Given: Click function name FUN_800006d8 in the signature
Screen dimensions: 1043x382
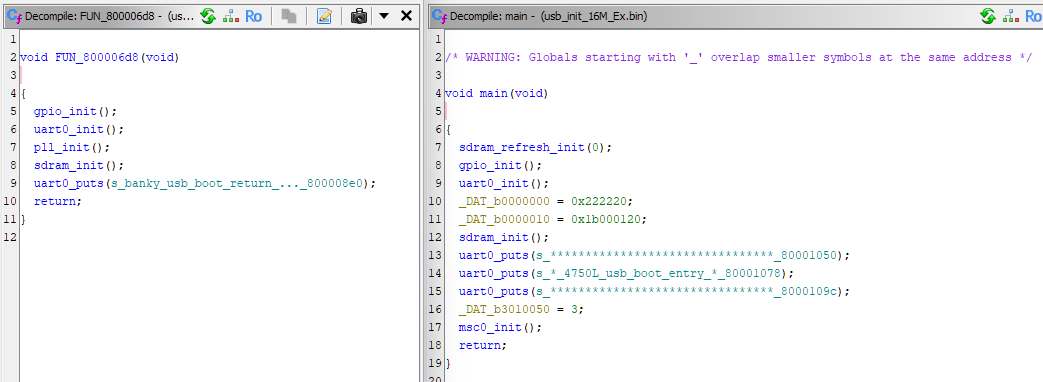Looking at the screenshot, I should point(96,57).
